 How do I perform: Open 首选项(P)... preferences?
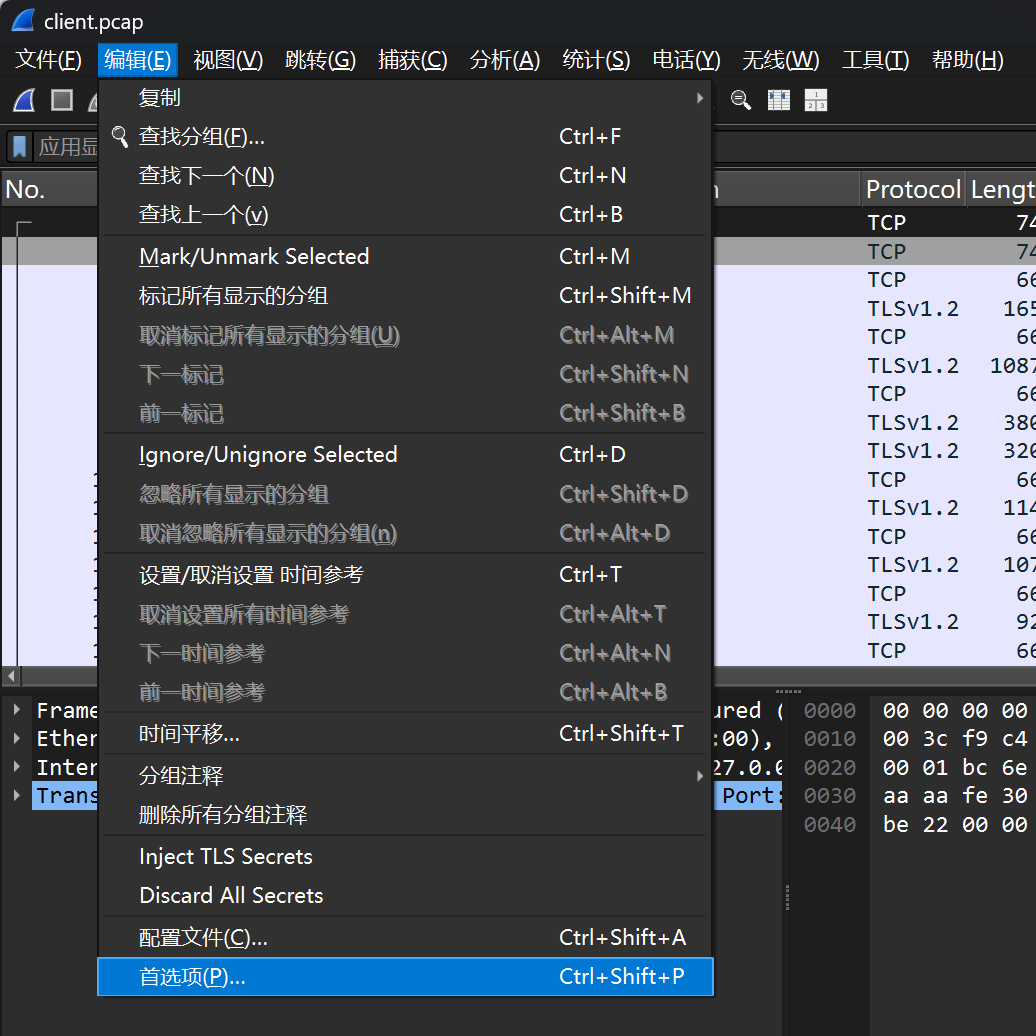point(405,977)
